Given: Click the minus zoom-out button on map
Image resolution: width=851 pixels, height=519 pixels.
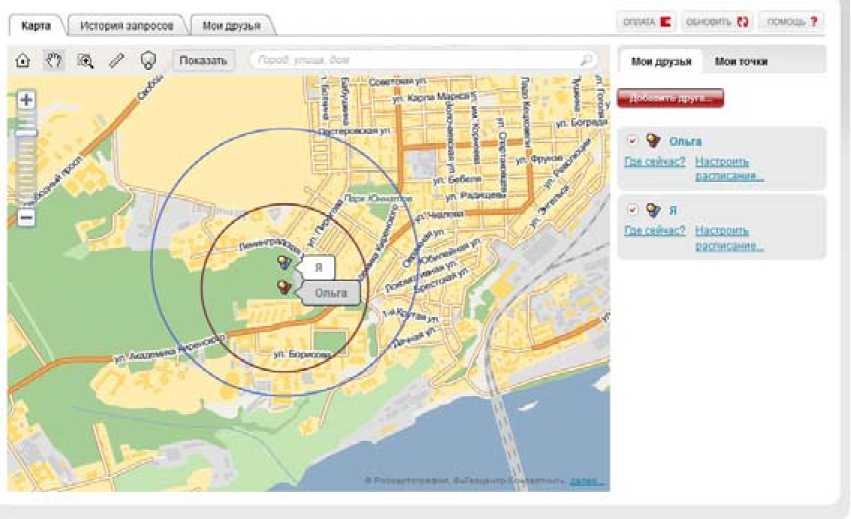Looking at the screenshot, I should (27, 216).
